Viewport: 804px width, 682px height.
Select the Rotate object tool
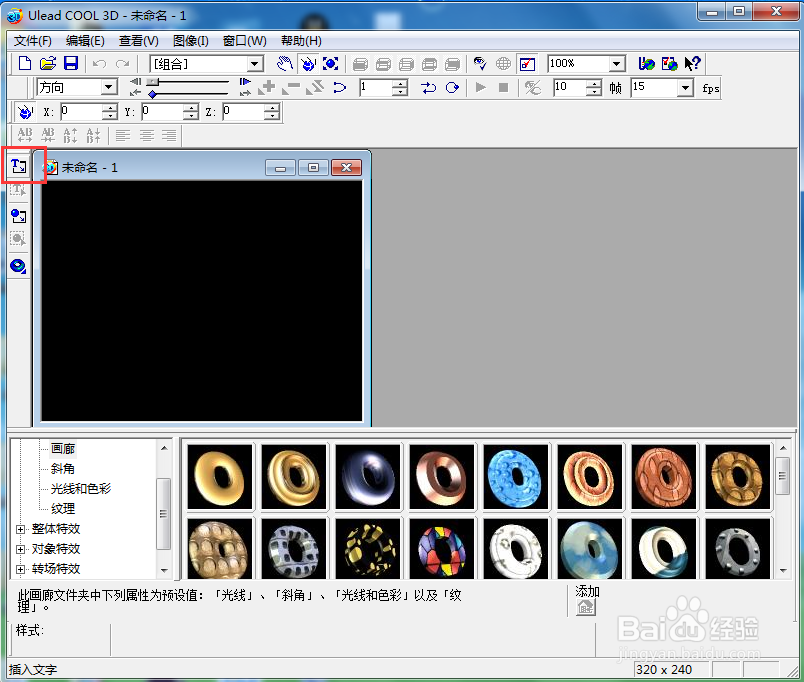pos(308,64)
